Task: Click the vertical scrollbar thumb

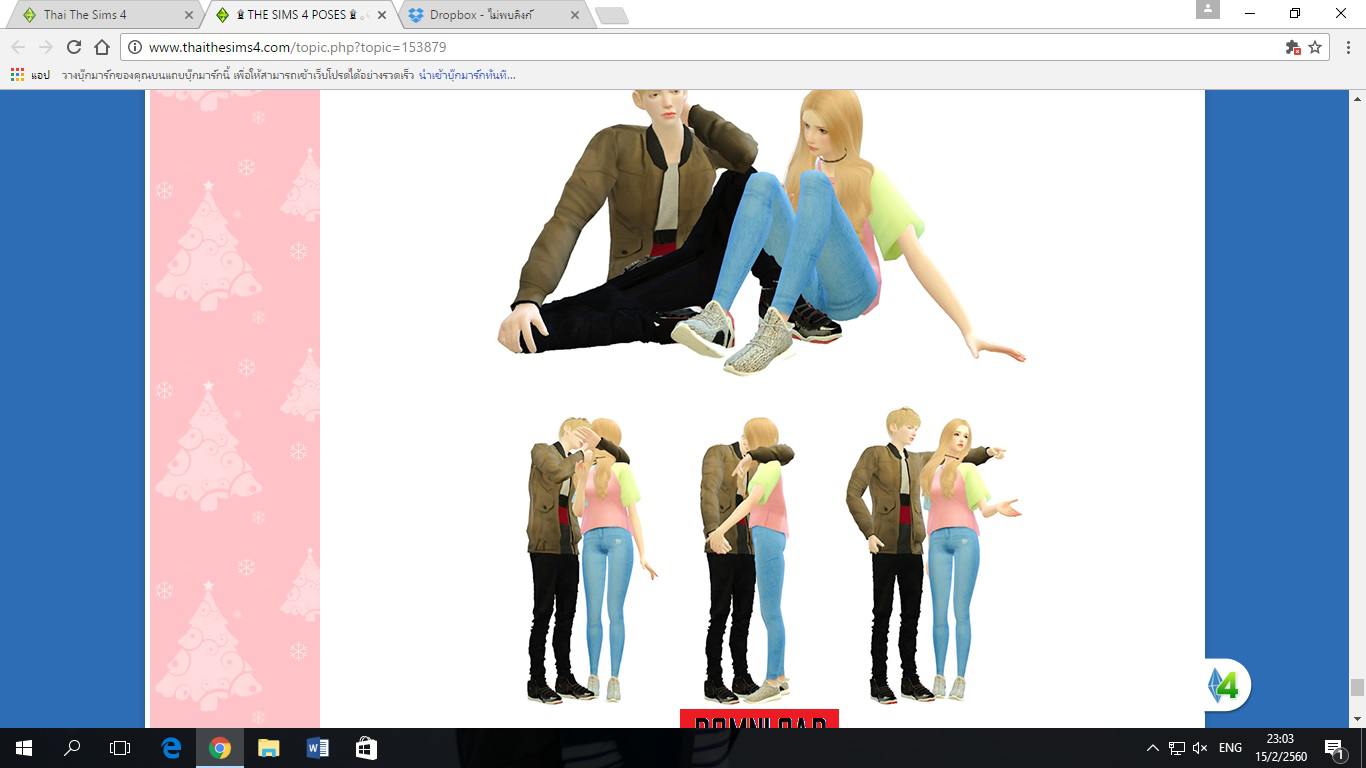Action: [x=1357, y=687]
